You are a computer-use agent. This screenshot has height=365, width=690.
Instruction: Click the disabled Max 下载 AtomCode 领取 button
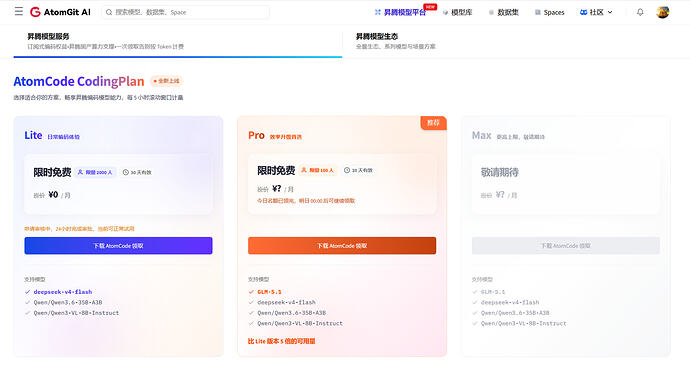pyautogui.click(x=565, y=246)
